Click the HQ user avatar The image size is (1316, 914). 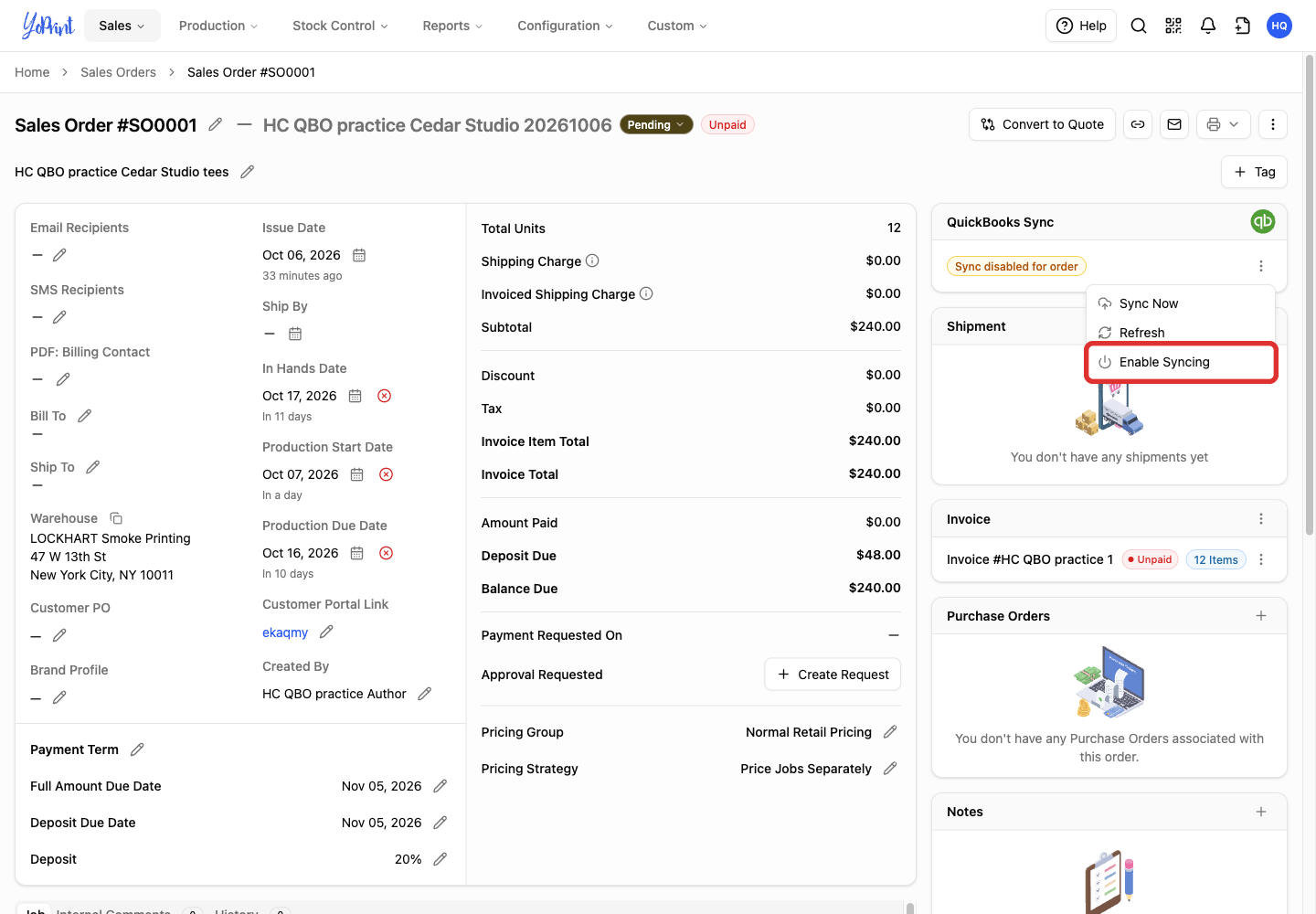(1279, 26)
